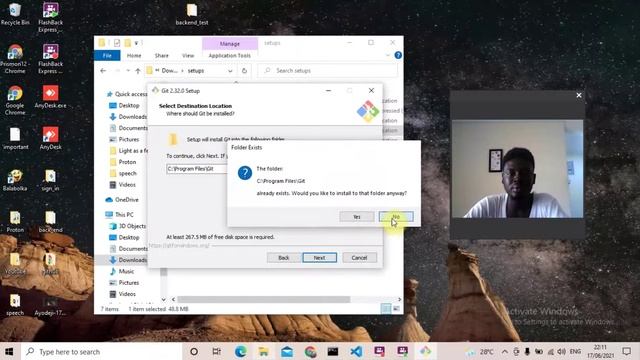This screenshot has width=640, height=360.
Task: Click Explorer up-one-level arrow
Action: [x=138, y=71]
